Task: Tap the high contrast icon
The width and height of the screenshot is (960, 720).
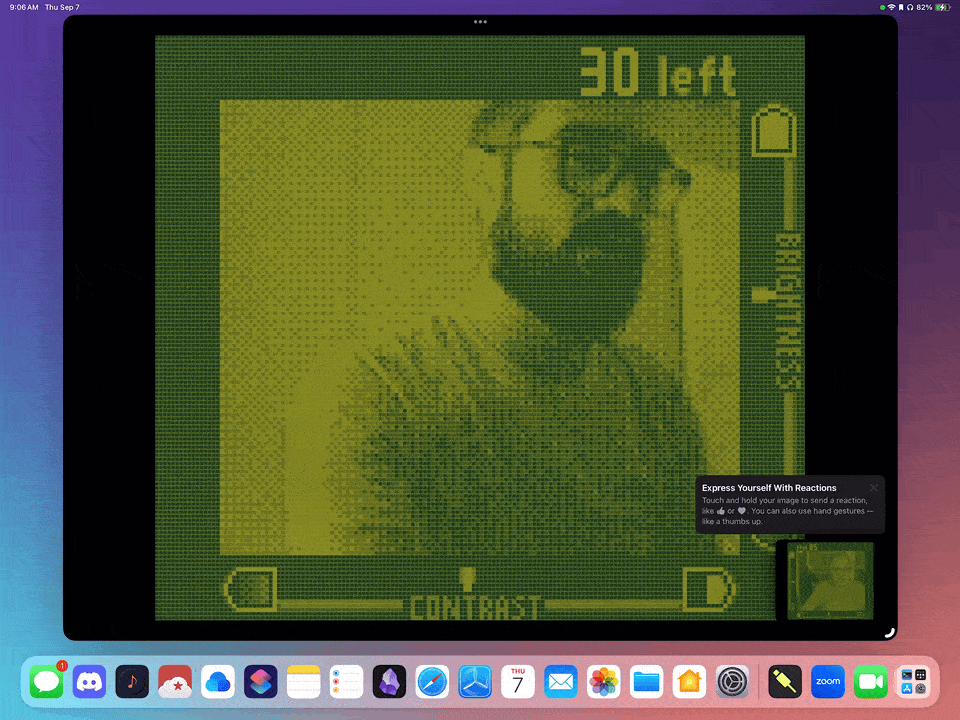Action: point(708,588)
